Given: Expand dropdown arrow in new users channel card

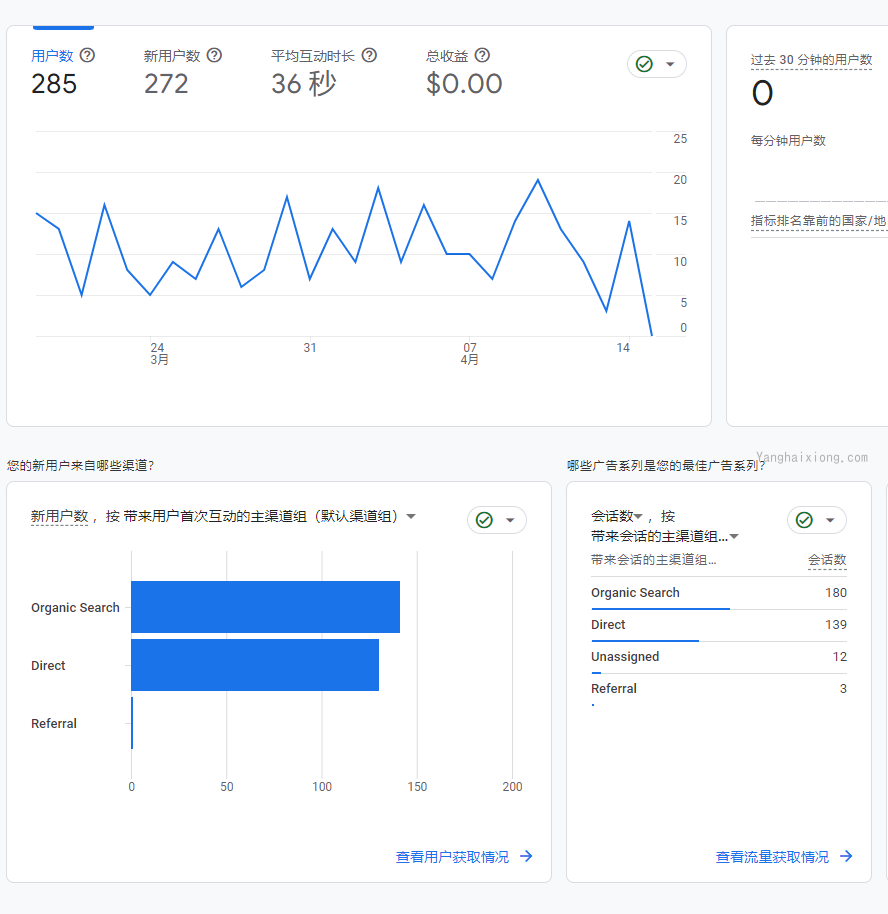Looking at the screenshot, I should click(x=510, y=520).
